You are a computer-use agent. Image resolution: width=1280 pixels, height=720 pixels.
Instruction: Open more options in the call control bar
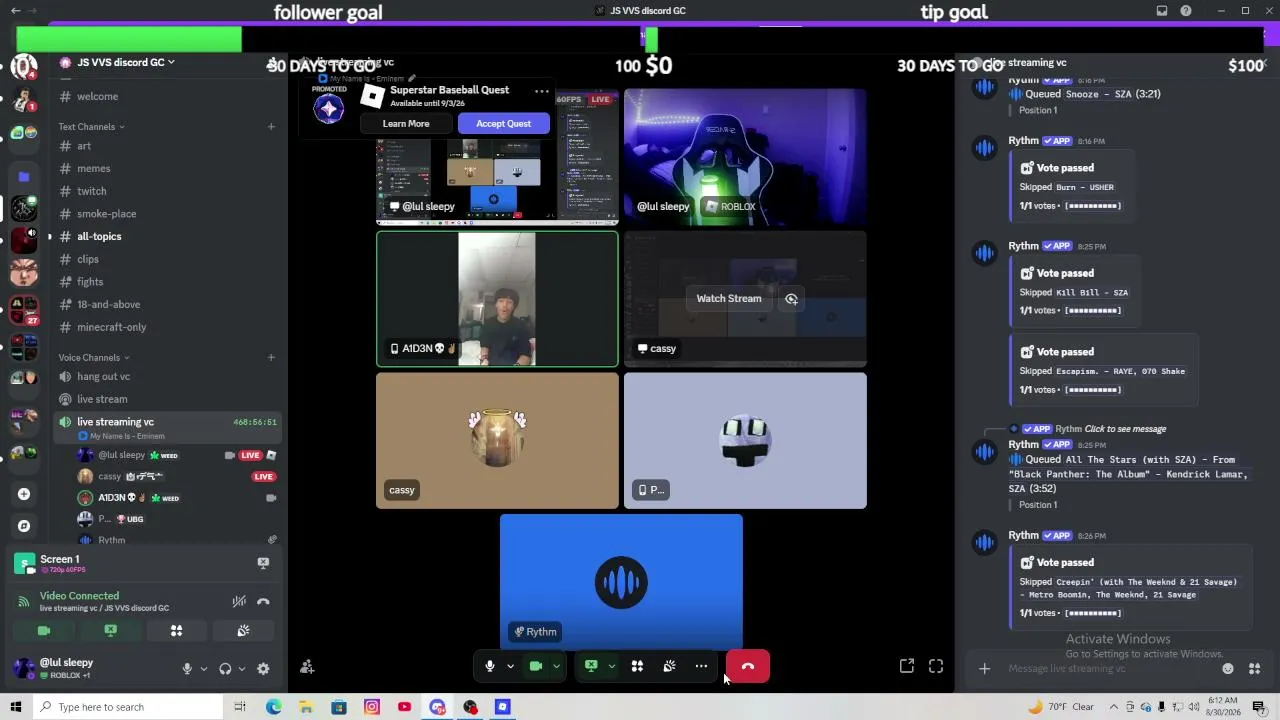(x=701, y=666)
